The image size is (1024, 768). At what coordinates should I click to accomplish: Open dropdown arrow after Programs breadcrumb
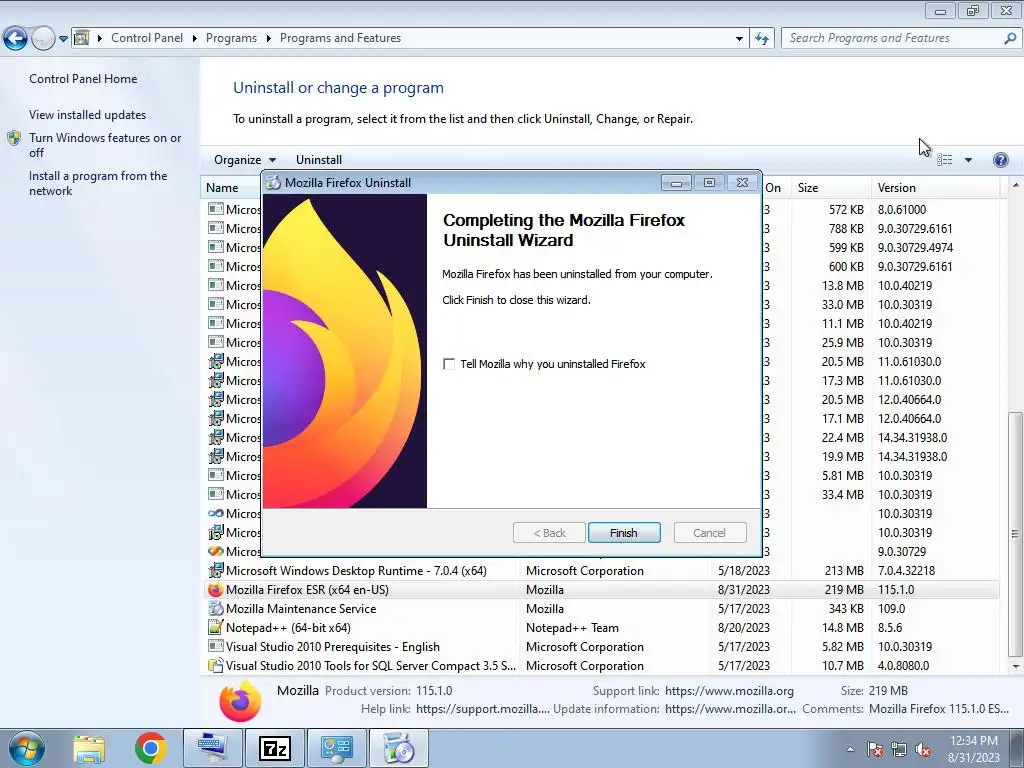[268, 39]
